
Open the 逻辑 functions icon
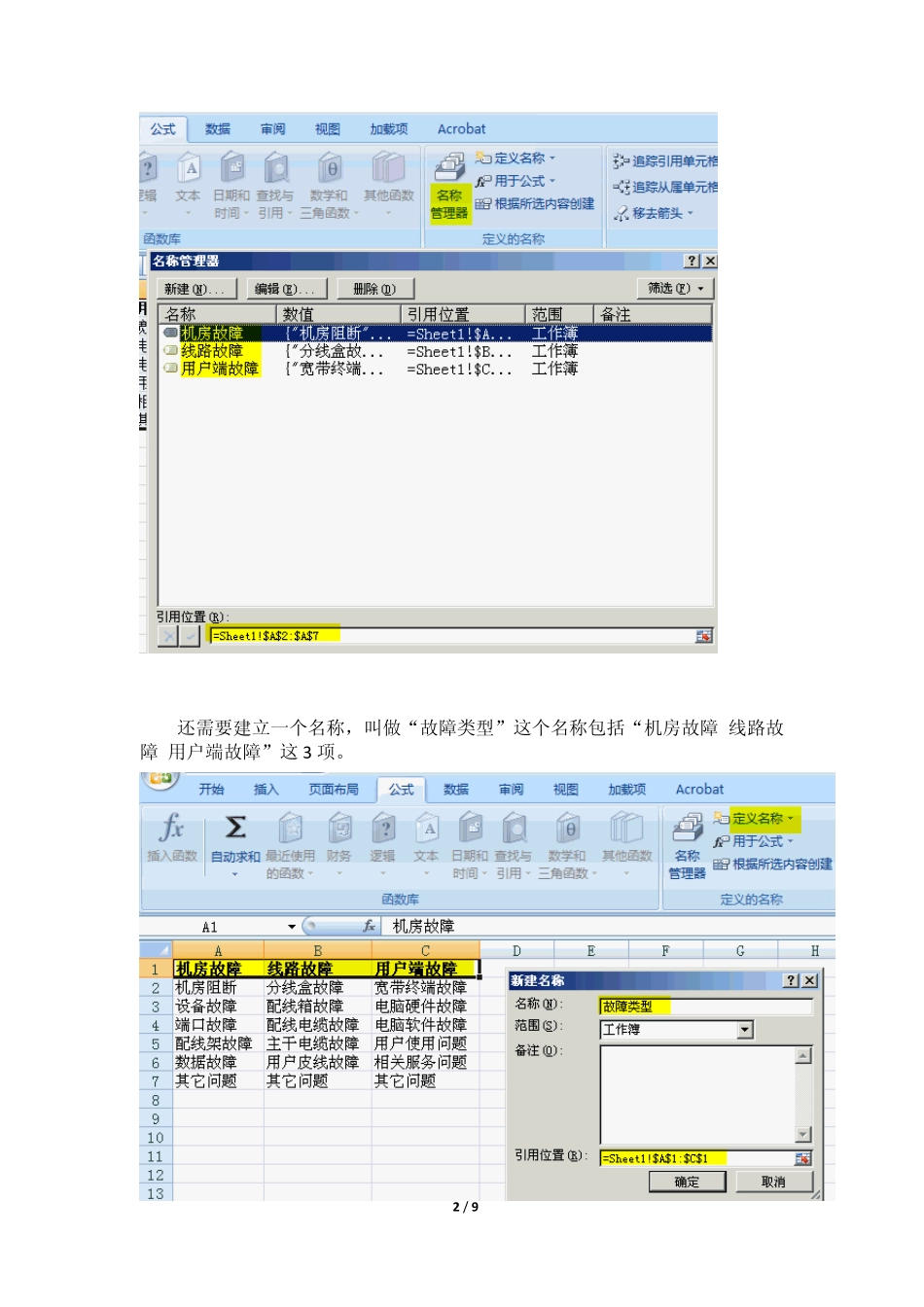click(x=383, y=828)
